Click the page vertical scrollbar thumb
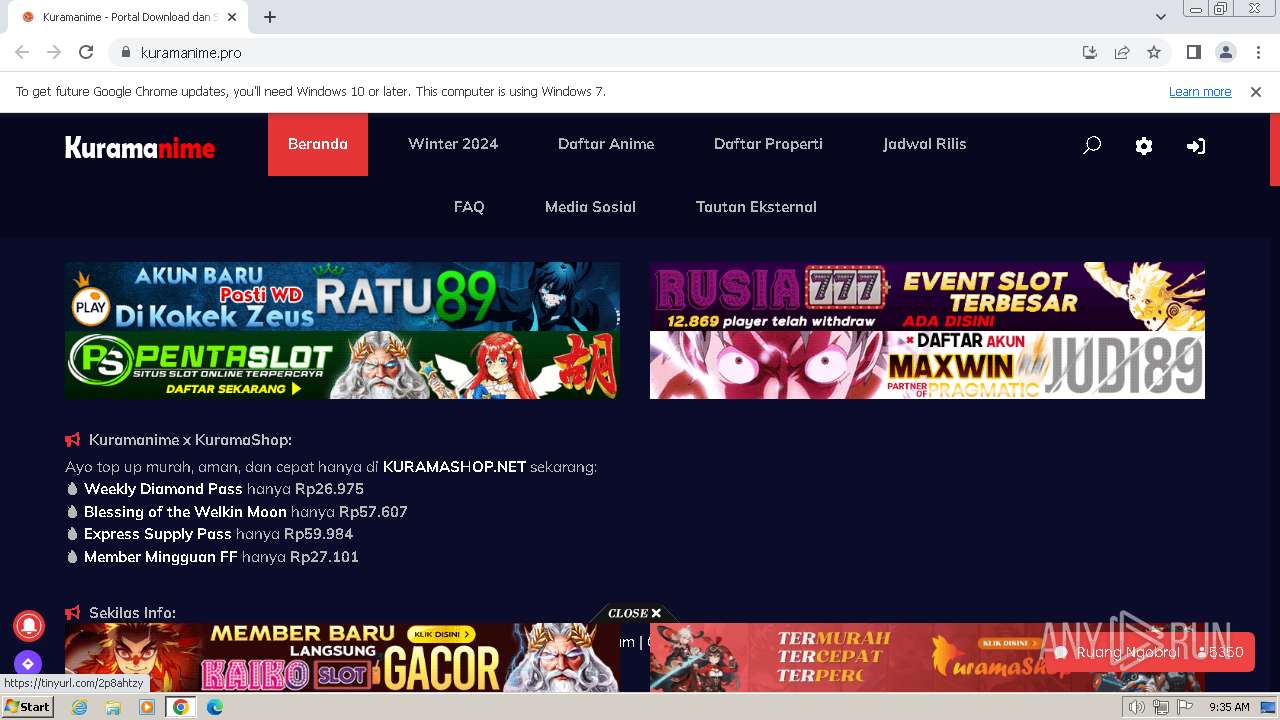The height and width of the screenshot is (720, 1280). point(1274,150)
